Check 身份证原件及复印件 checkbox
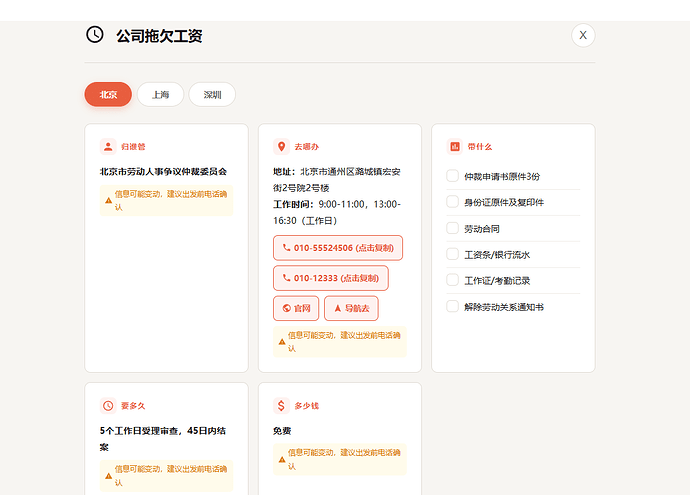This screenshot has width=690, height=495. click(x=452, y=202)
